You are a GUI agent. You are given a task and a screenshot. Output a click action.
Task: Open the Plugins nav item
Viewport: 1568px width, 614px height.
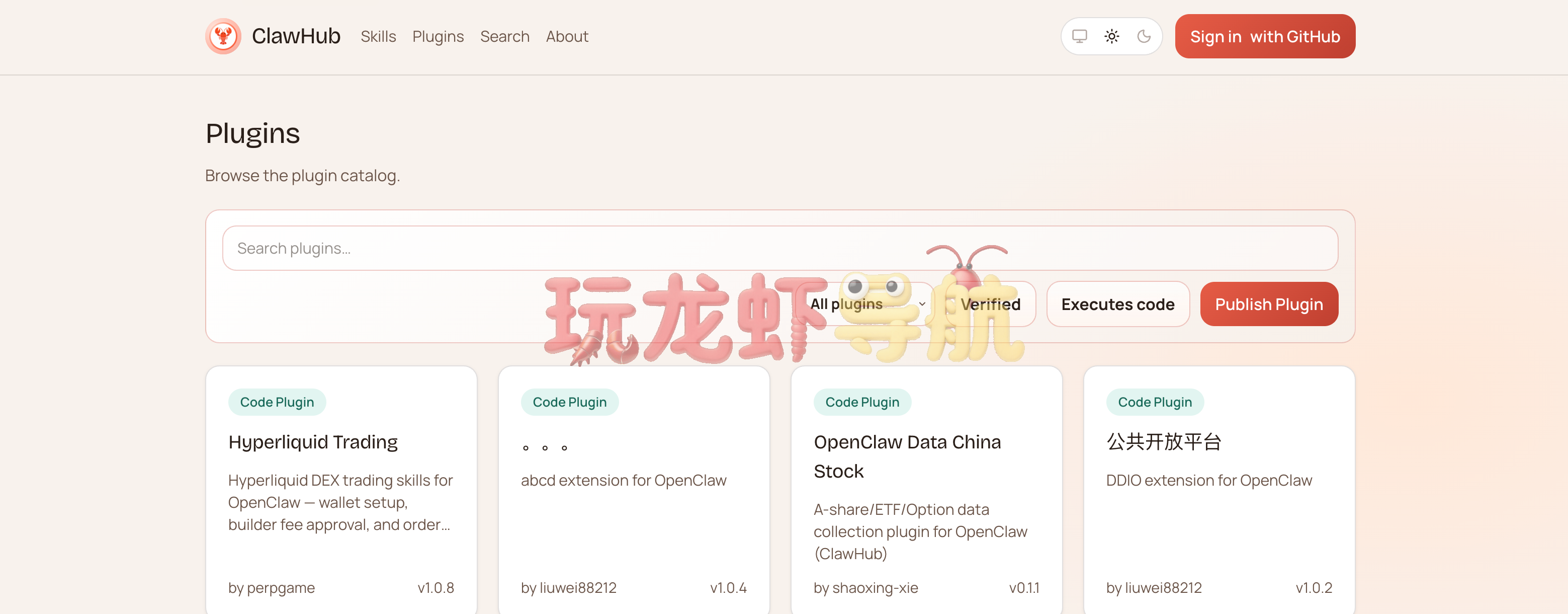point(438,37)
